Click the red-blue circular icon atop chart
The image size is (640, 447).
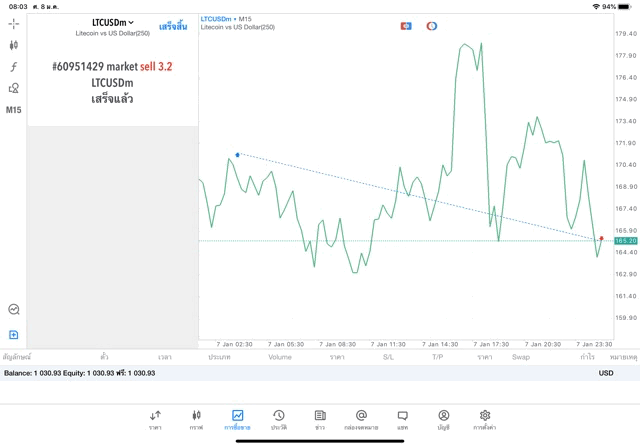[432, 26]
